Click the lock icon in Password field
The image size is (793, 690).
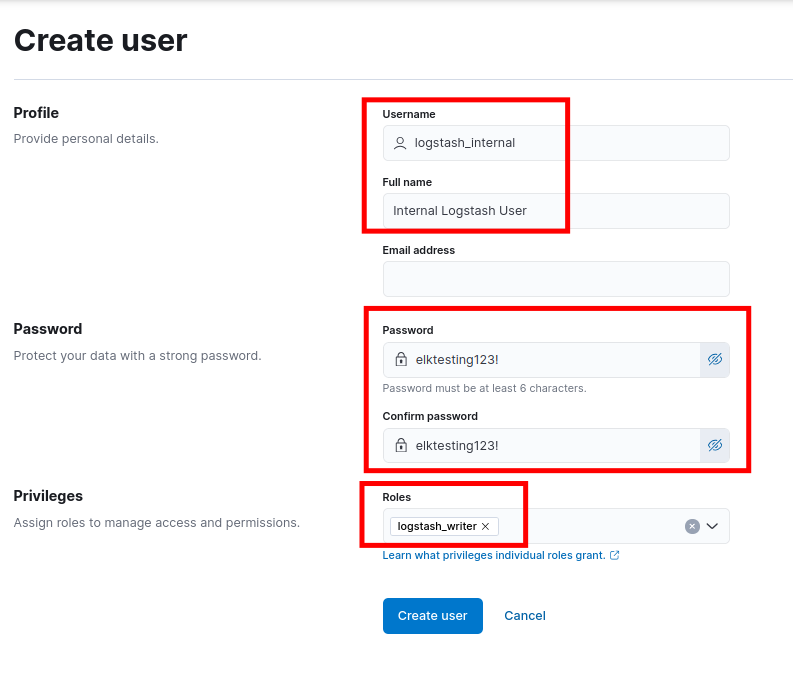(x=401, y=359)
